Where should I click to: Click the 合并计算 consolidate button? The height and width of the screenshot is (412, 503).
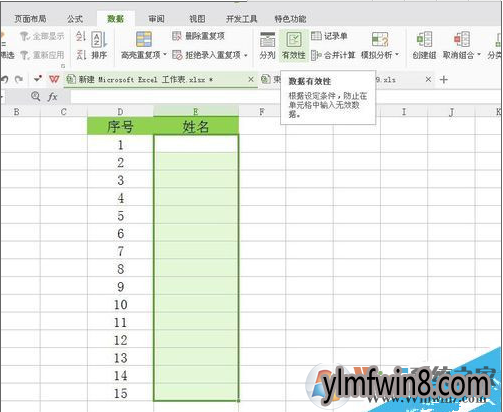333,55
